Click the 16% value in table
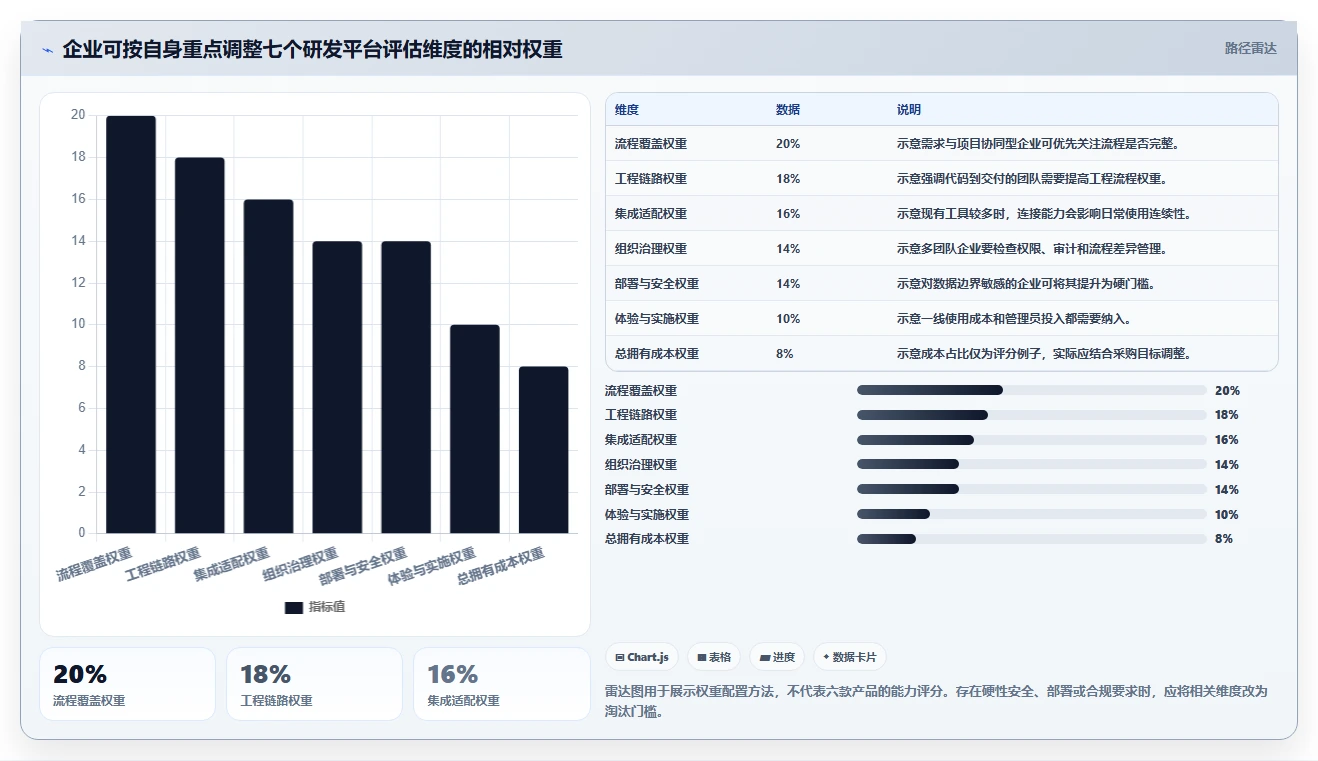This screenshot has width=1318, height=761. click(788, 213)
